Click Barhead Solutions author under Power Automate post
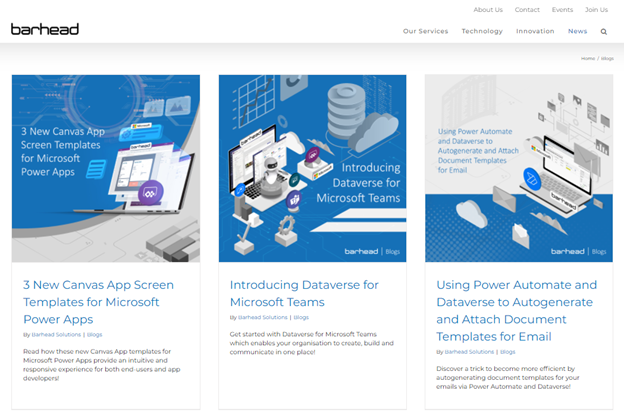 click(x=469, y=352)
